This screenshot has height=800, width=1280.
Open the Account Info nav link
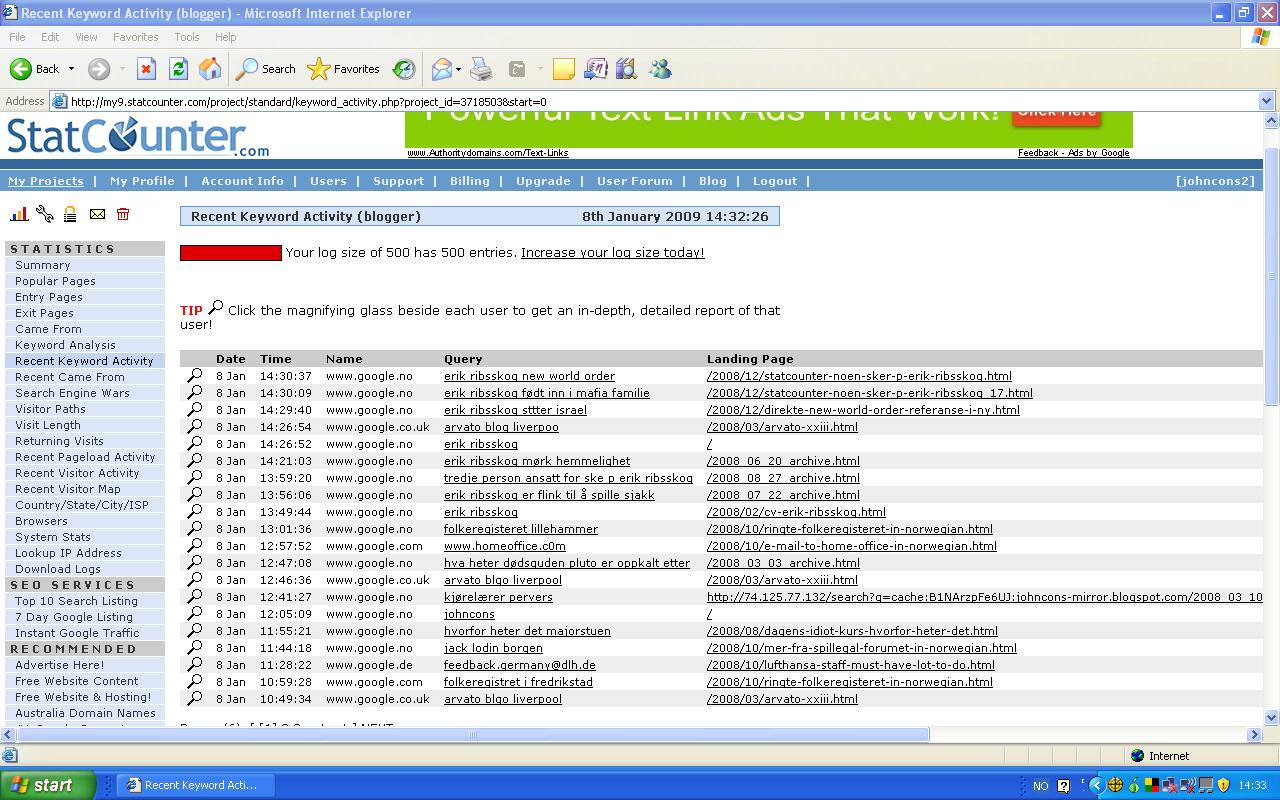click(242, 181)
